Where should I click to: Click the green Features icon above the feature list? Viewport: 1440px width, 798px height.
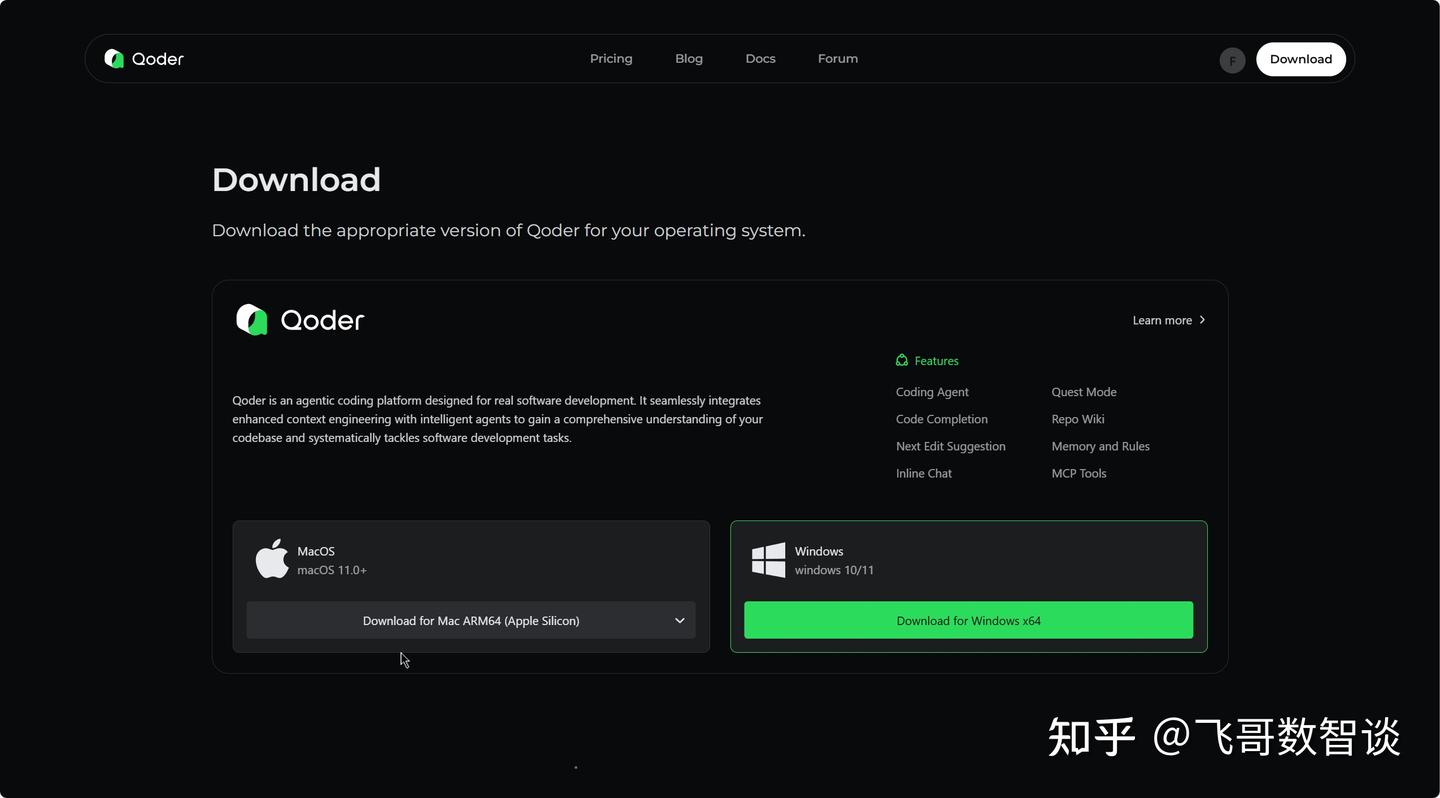901,360
